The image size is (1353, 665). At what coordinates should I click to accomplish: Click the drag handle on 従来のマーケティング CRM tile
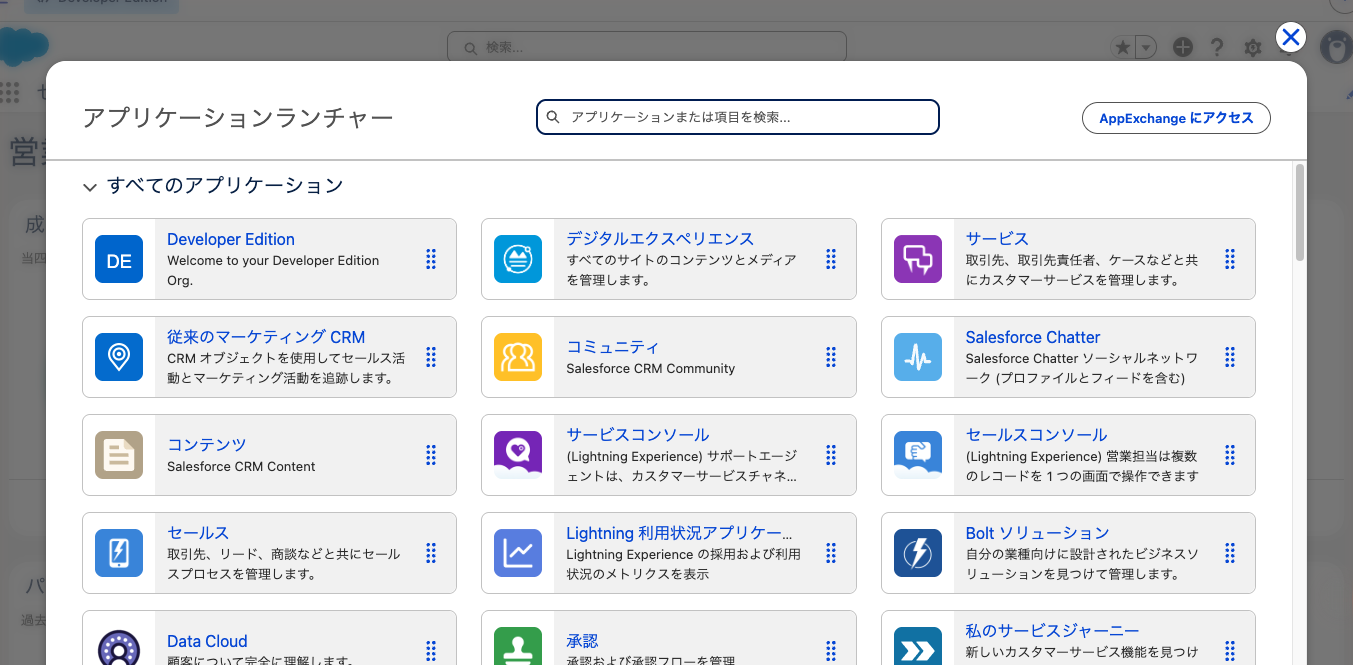tap(431, 357)
